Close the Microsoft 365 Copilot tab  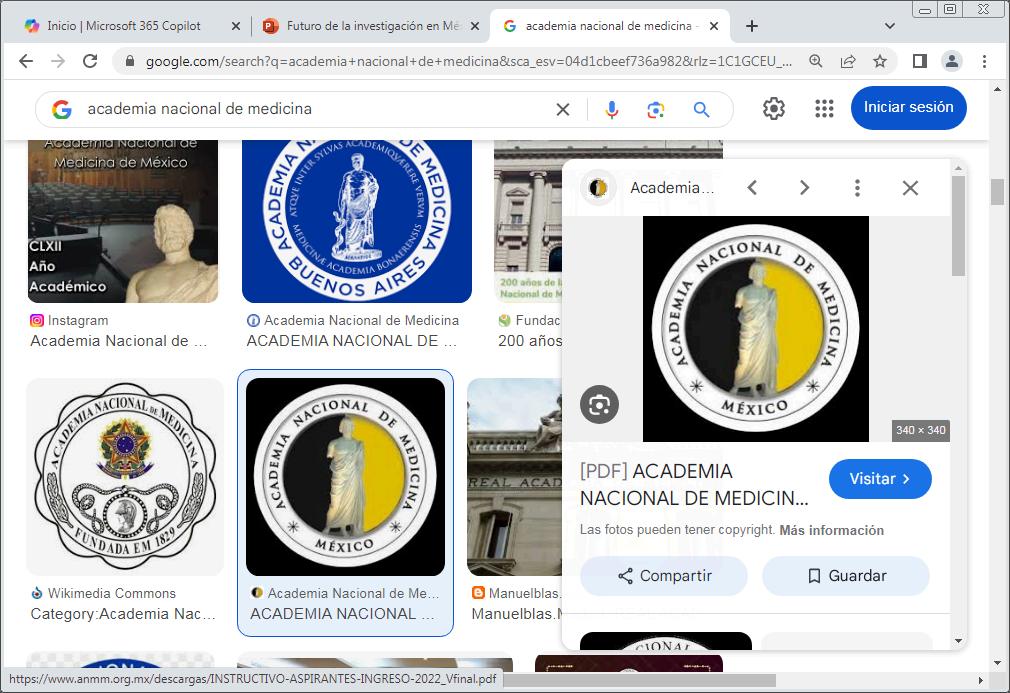click(x=236, y=26)
